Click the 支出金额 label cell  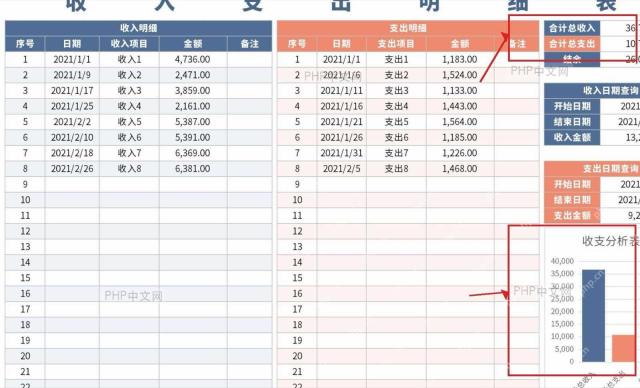(572, 215)
